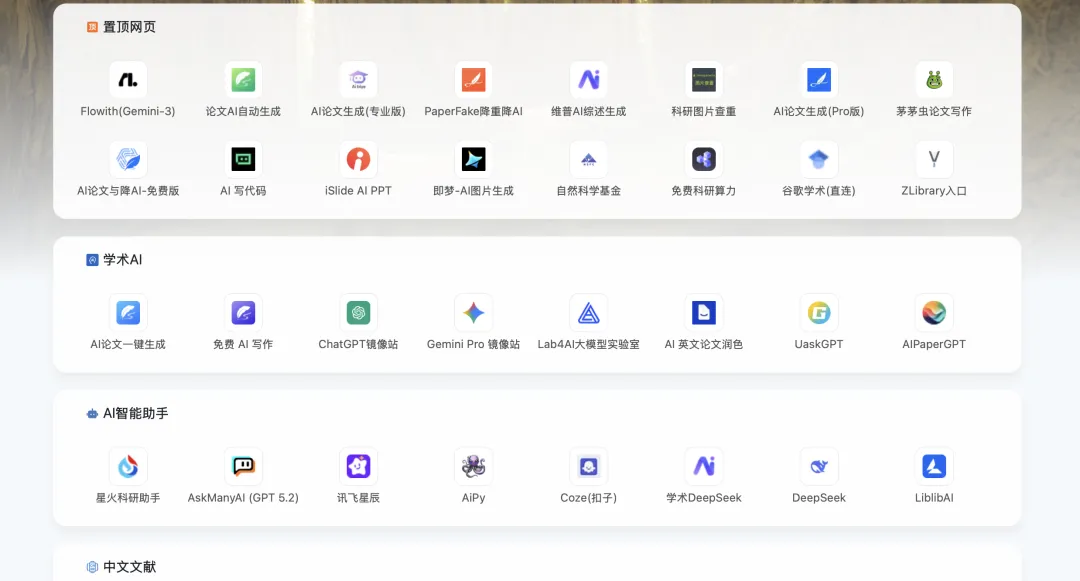1080x581 pixels.
Task: Click the AI智能助手 section heading
Action: [x=136, y=413]
